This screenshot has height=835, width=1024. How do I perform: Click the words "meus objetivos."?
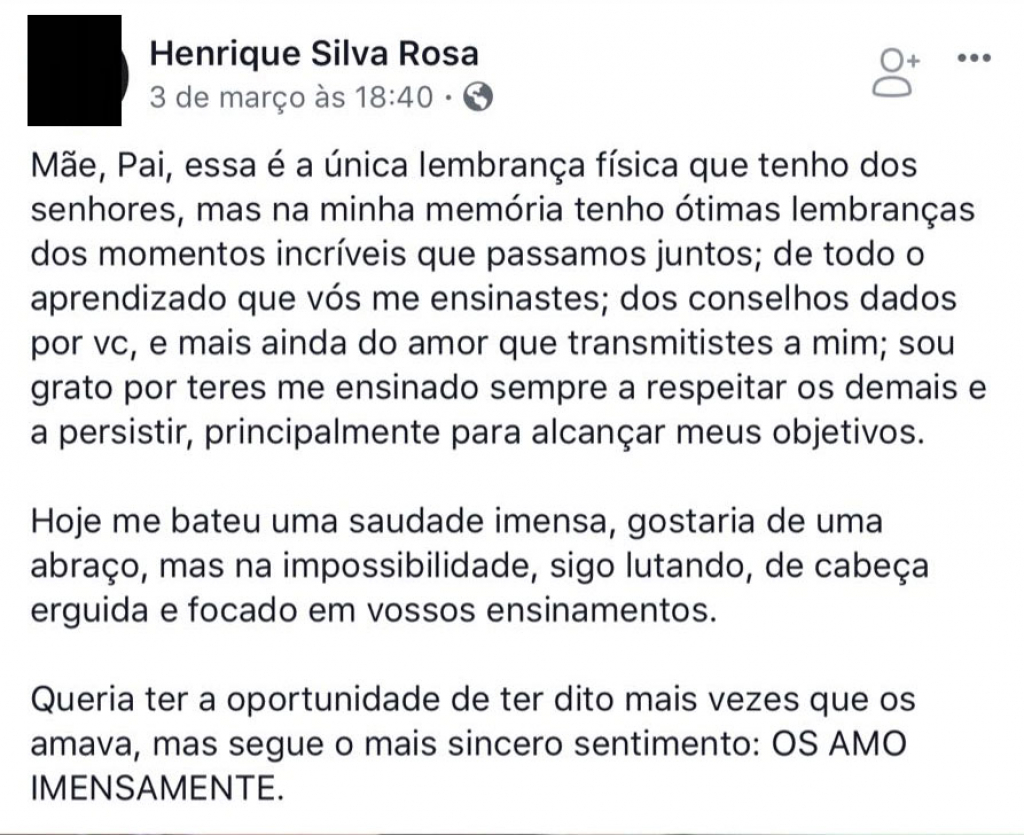(x=801, y=433)
